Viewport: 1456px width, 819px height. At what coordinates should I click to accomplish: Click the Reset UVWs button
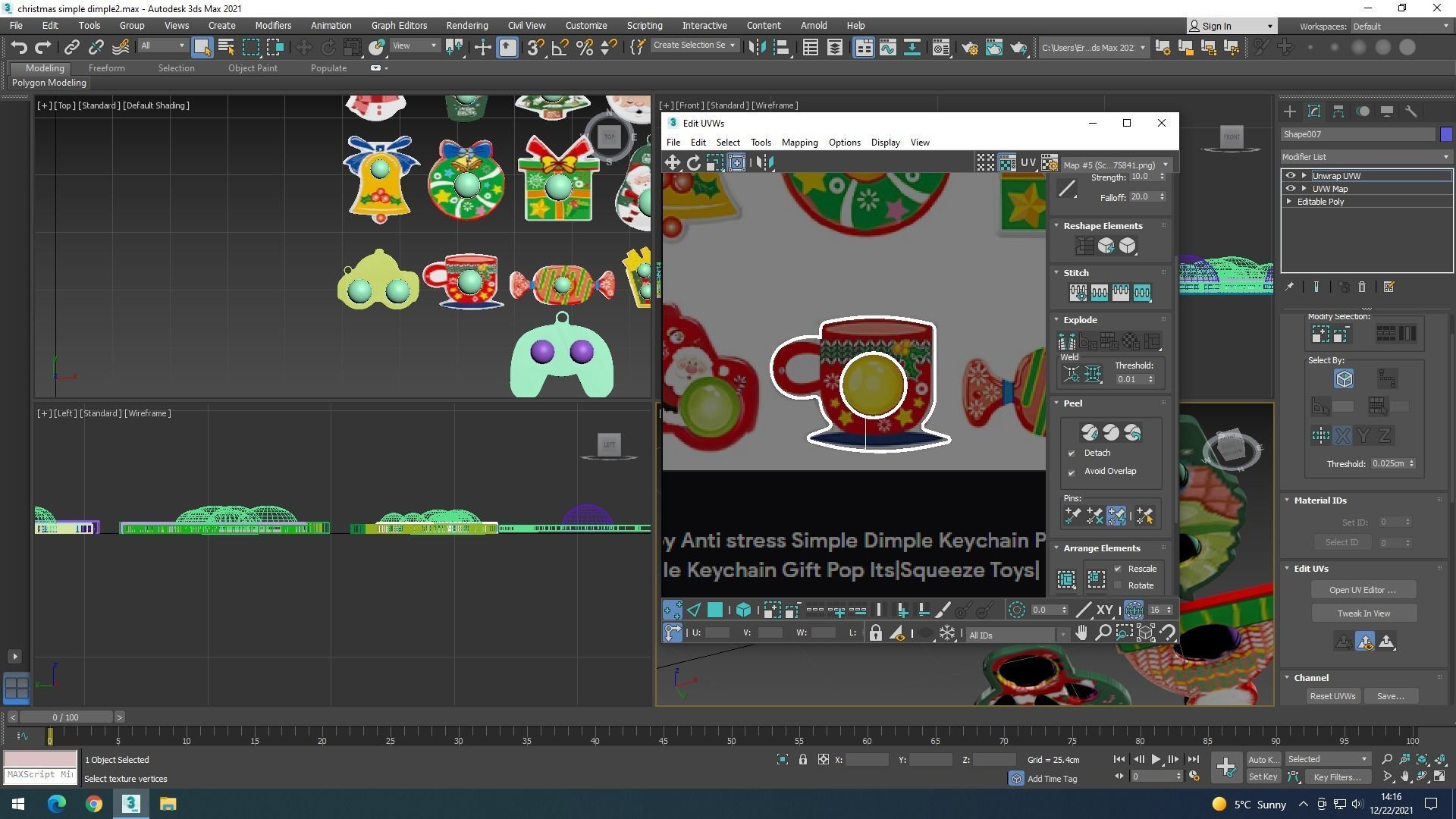[x=1332, y=696]
